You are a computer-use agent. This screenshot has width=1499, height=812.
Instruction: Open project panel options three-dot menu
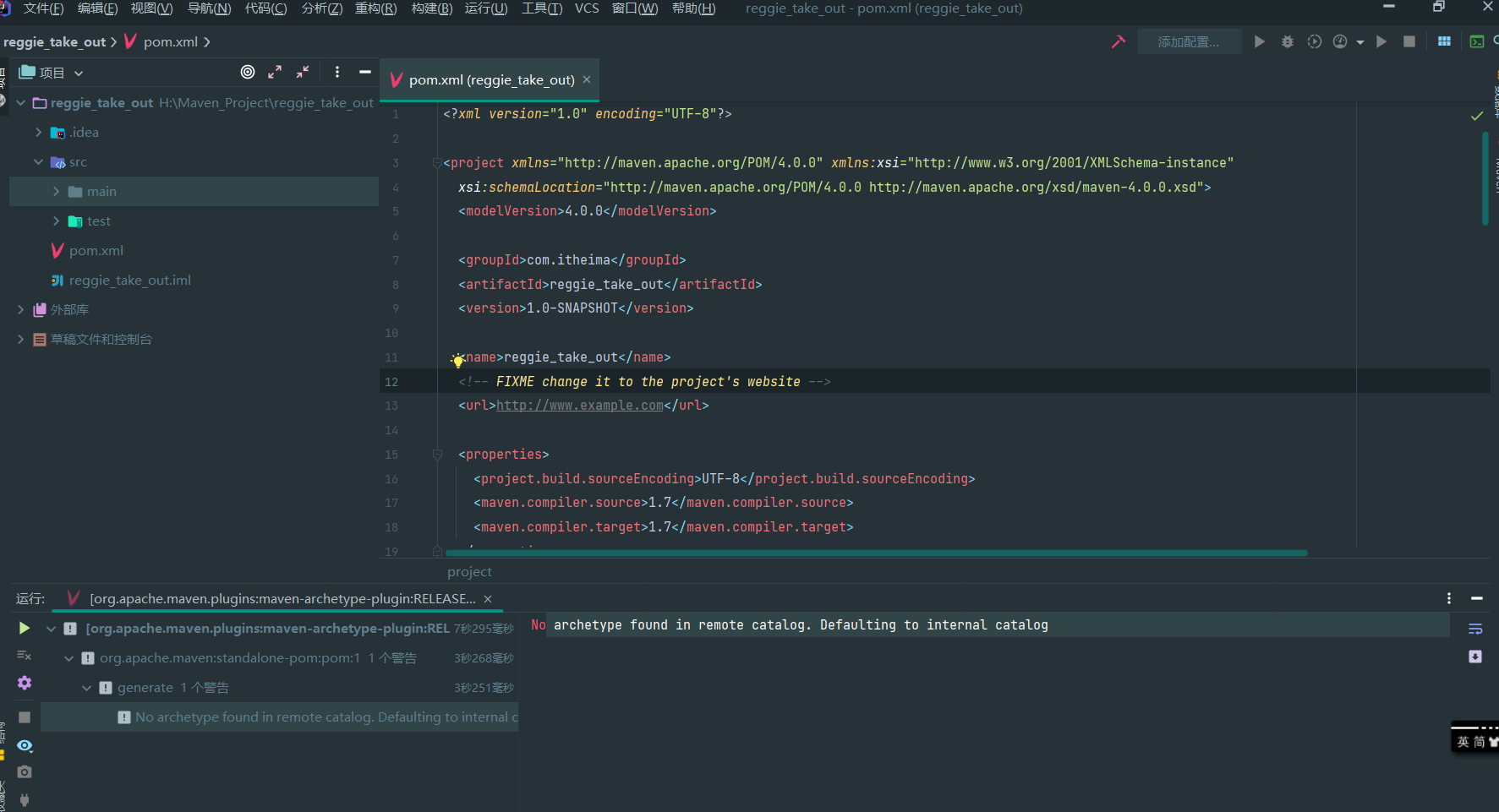pyautogui.click(x=337, y=72)
